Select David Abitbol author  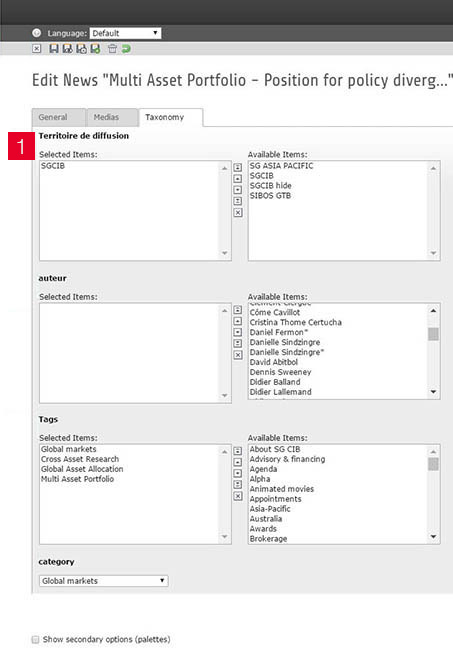pyautogui.click(x=274, y=362)
